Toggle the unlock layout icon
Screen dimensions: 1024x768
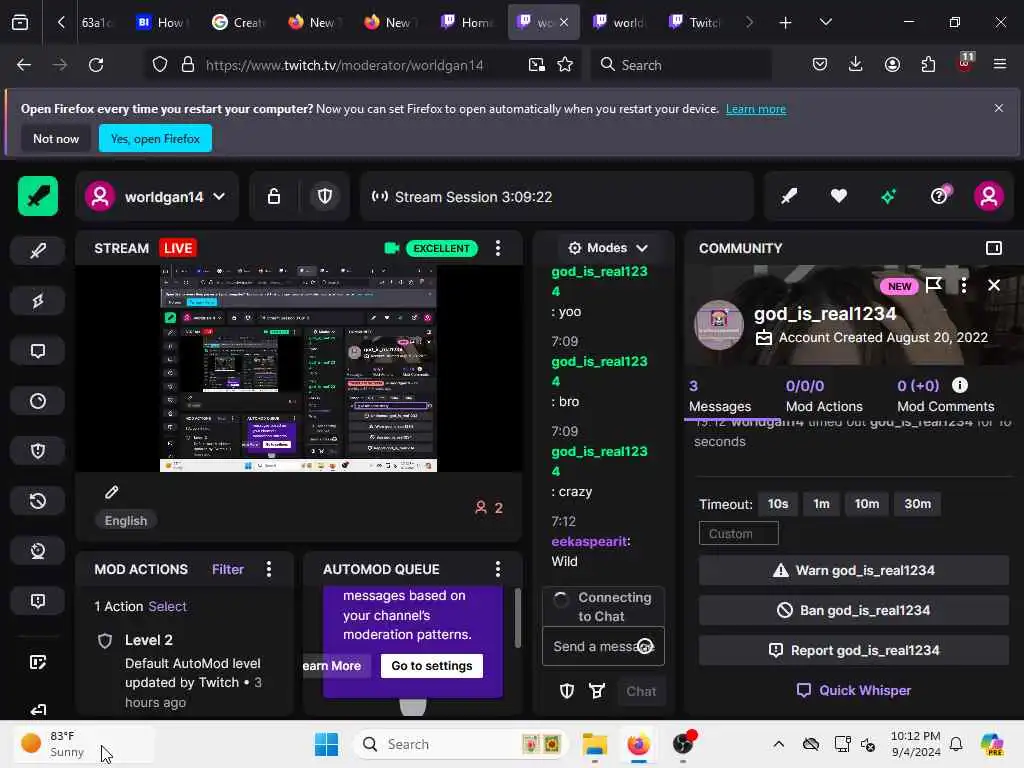pyautogui.click(x=274, y=197)
